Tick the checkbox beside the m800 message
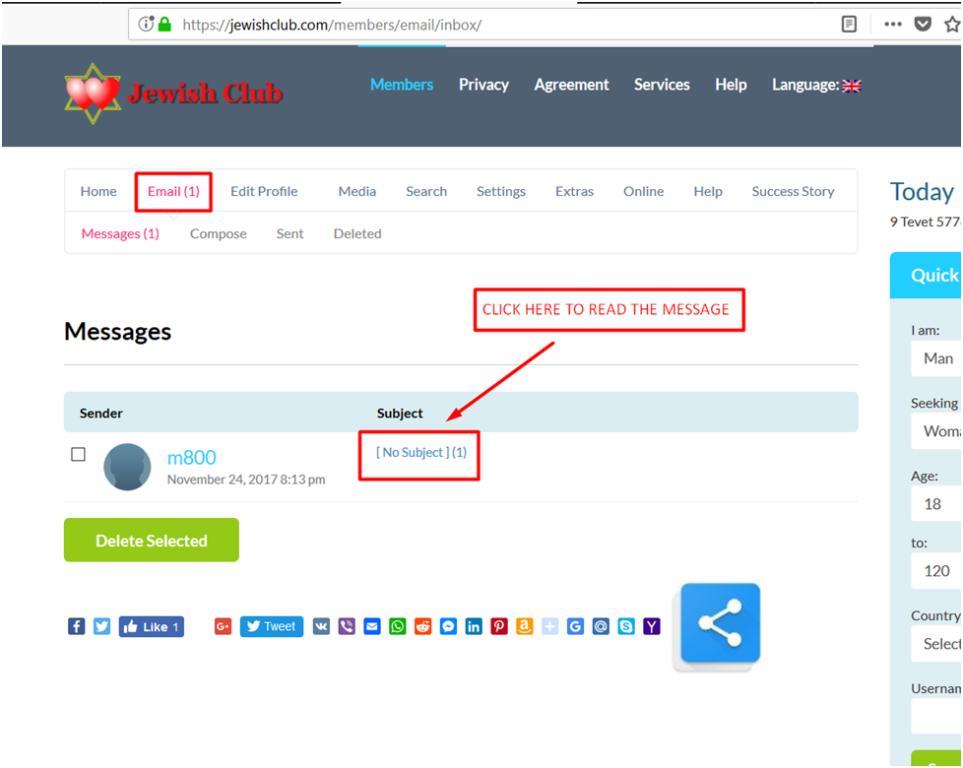This screenshot has height=768, width=963. 78,454
